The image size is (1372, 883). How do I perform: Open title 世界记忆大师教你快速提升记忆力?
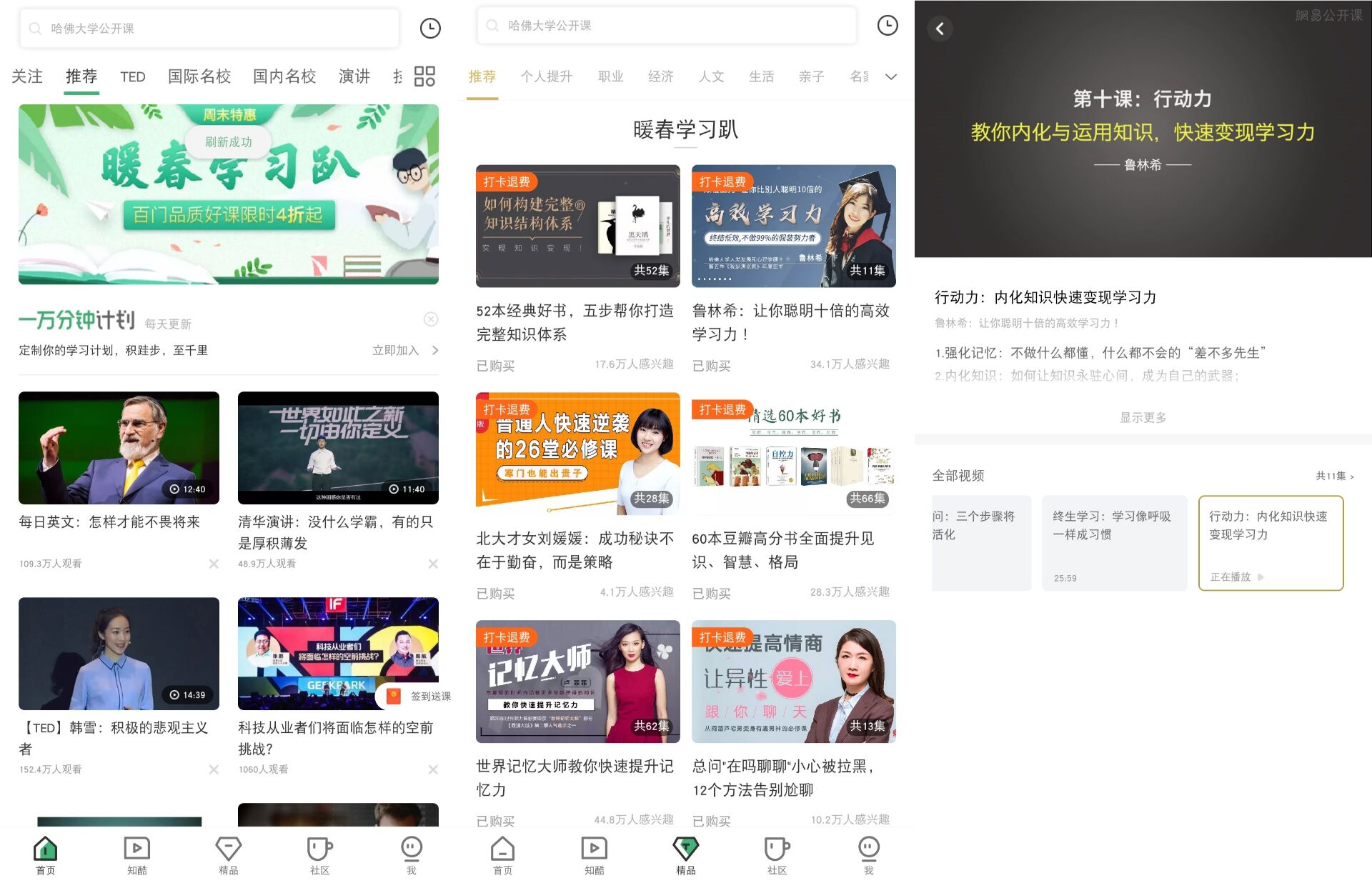(575, 778)
